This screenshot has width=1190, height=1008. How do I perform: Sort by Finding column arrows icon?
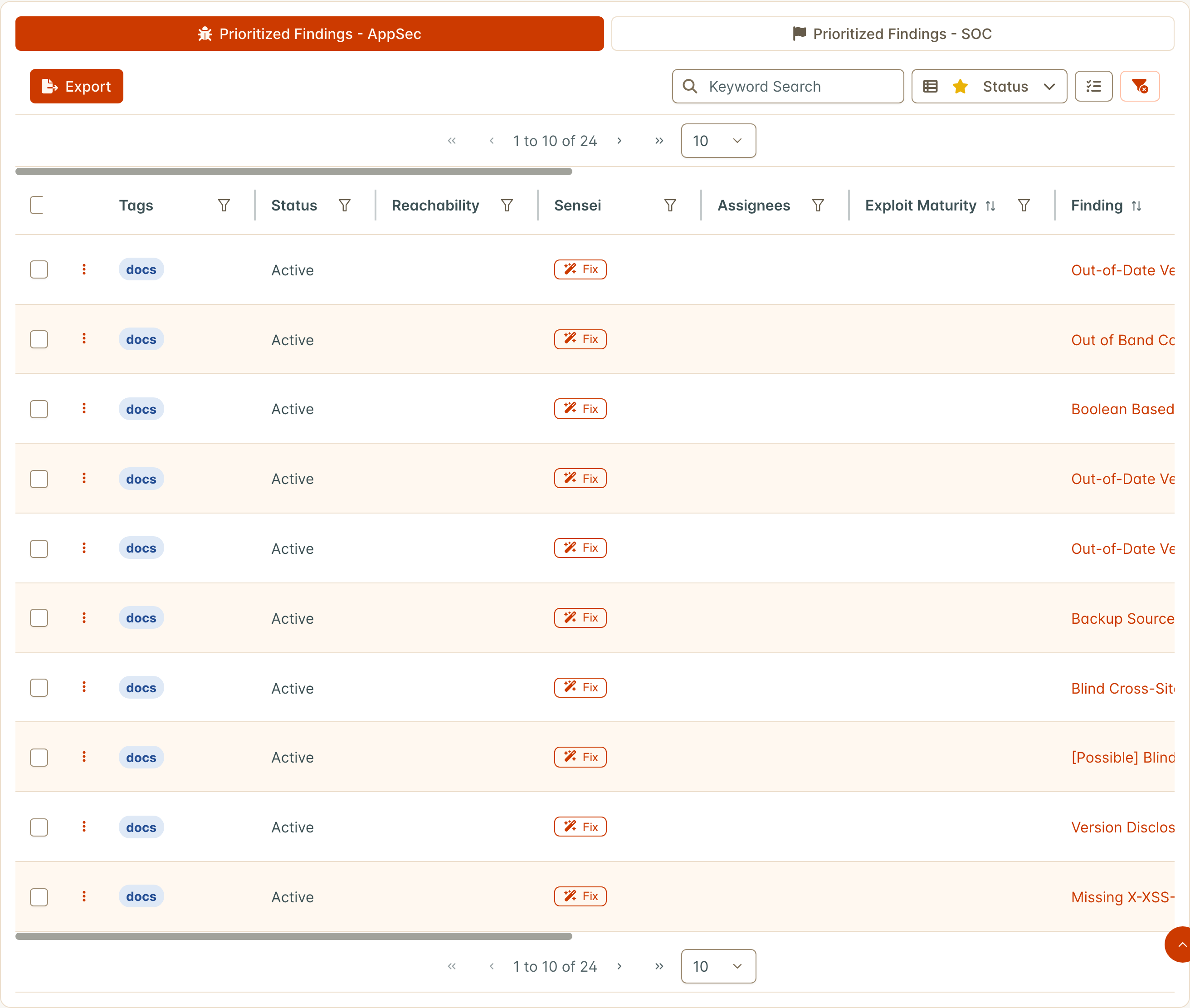pyautogui.click(x=1136, y=206)
